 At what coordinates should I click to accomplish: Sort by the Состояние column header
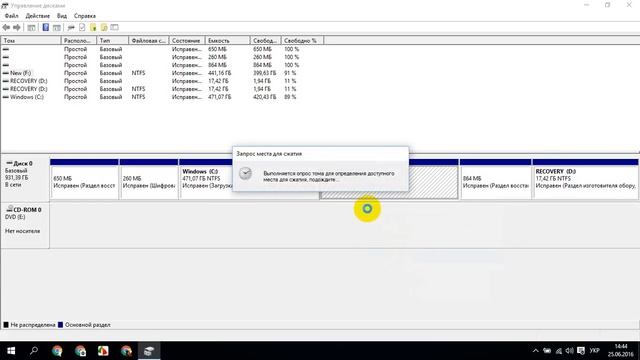[x=187, y=40]
